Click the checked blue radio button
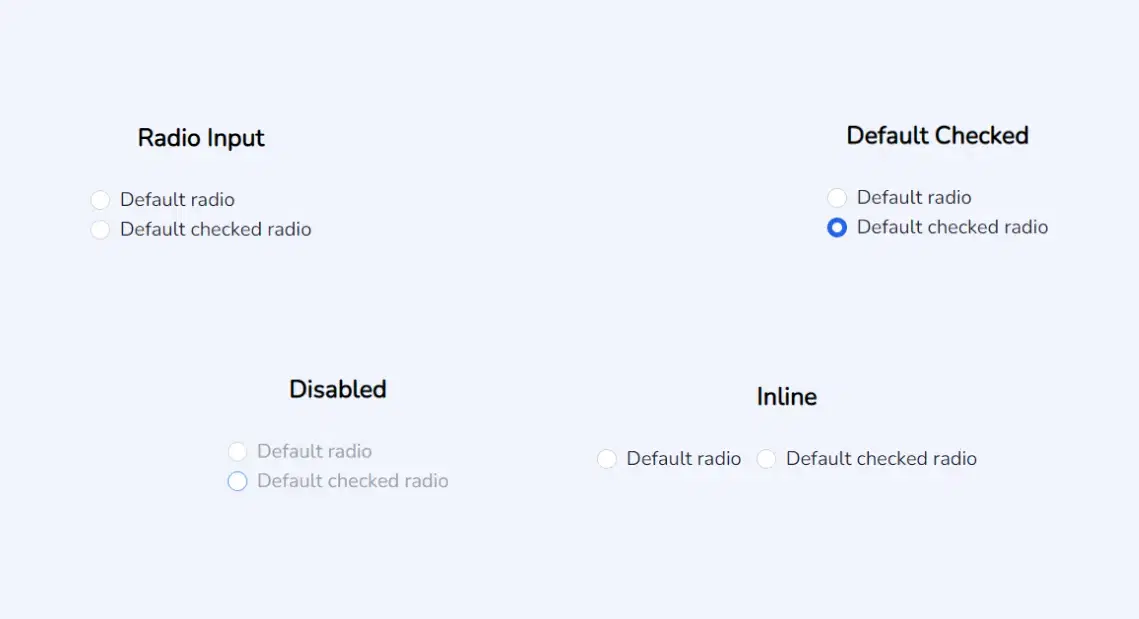The width and height of the screenshot is (1139, 619). 837,228
